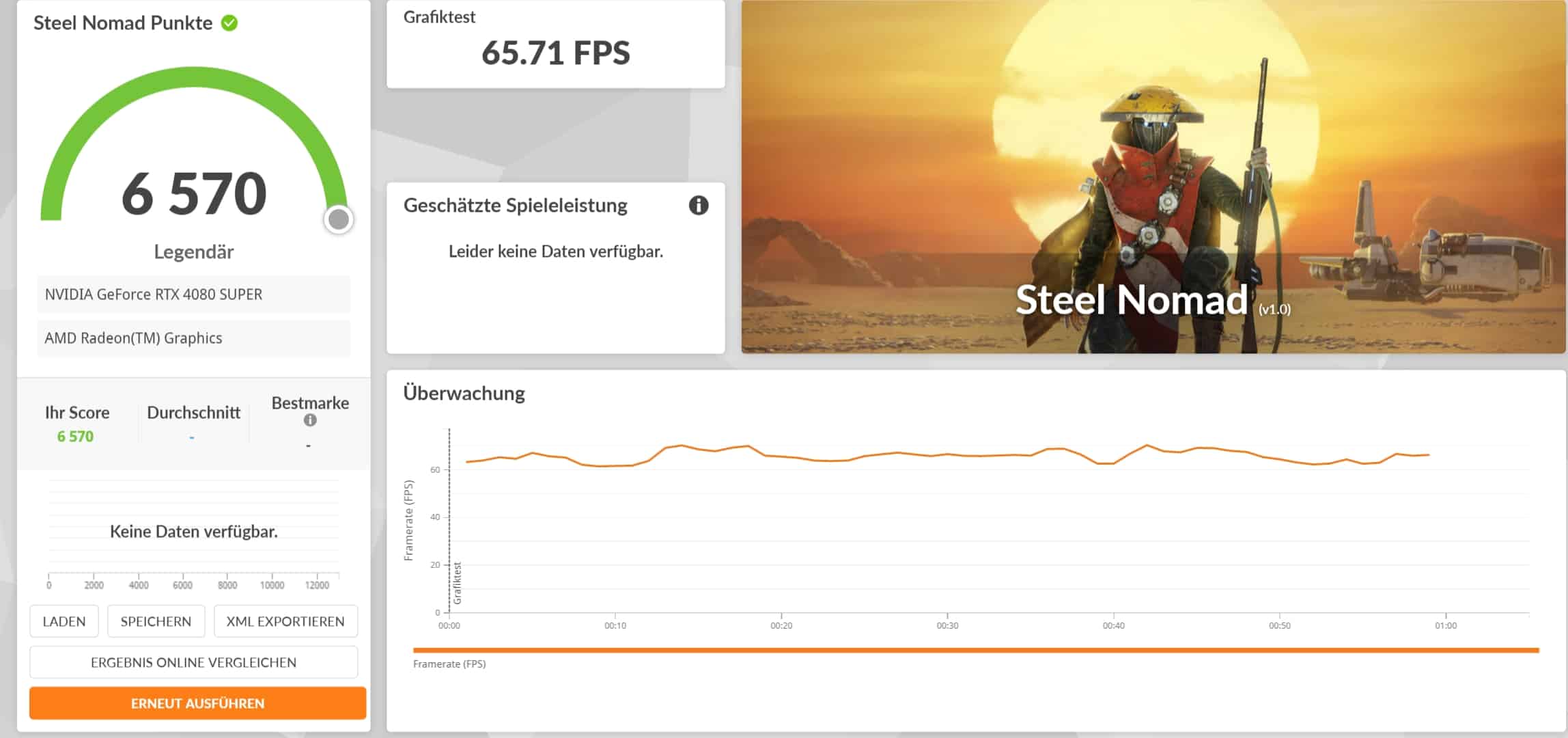Click the green validated checkmark icon
The width and height of the screenshot is (1568, 738).
229,23
